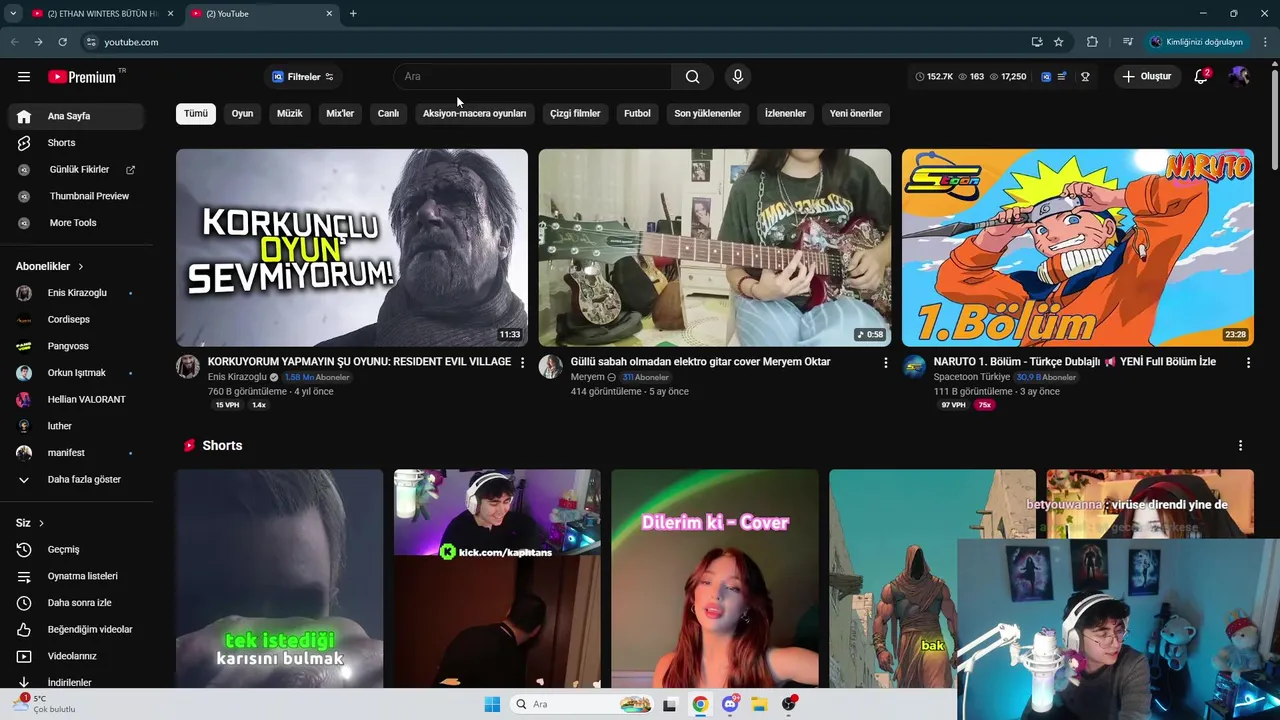Click the youtube.com address bar
Viewport: 1280px width, 720px height.
pos(555,42)
